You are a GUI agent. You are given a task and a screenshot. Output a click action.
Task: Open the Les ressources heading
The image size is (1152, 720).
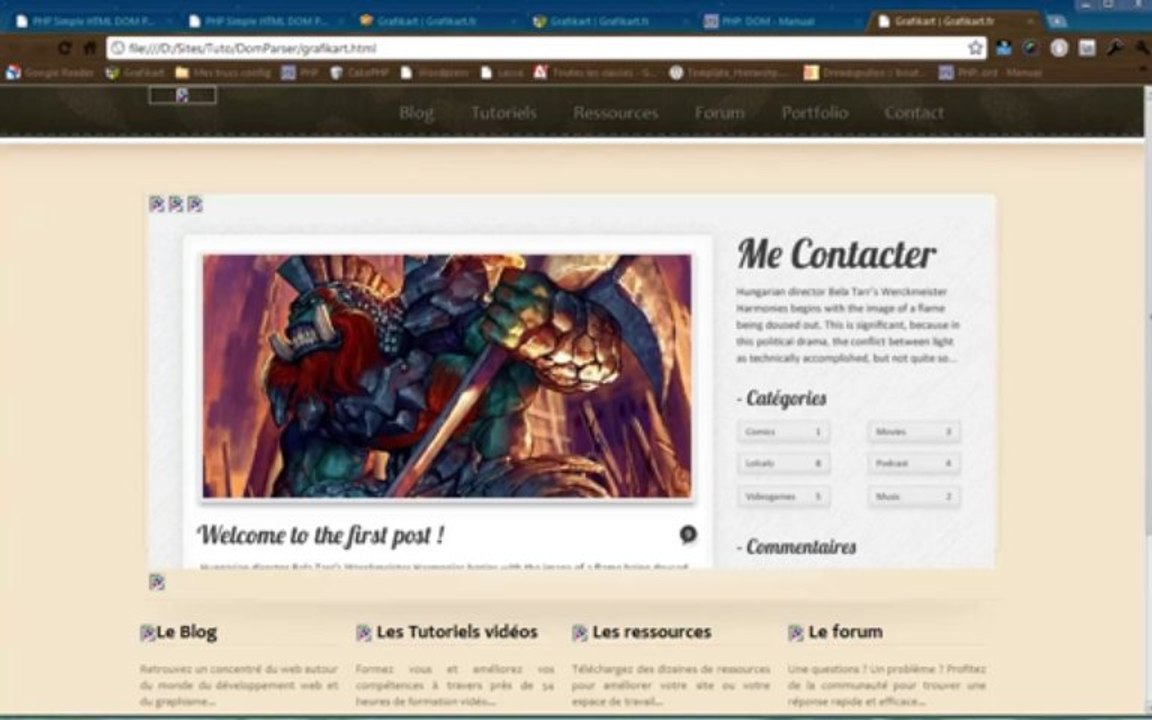point(652,632)
